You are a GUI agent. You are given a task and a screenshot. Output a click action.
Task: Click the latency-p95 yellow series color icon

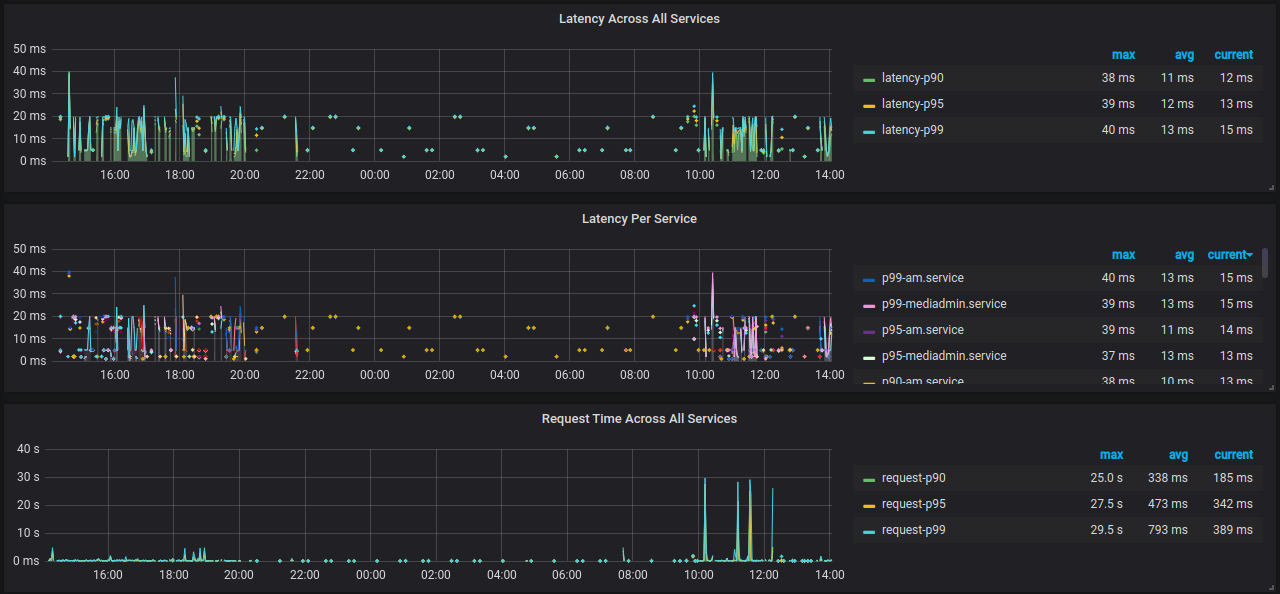pos(869,105)
